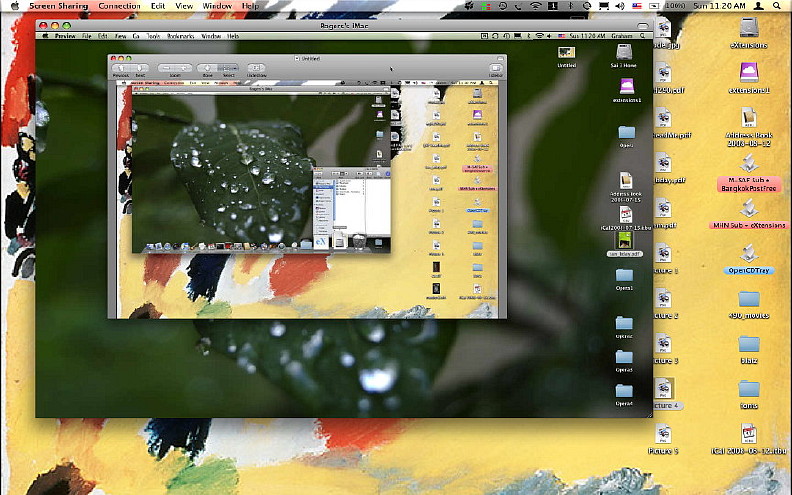
Task: Select the remote Sai 3 Home drive
Action: (x=624, y=52)
